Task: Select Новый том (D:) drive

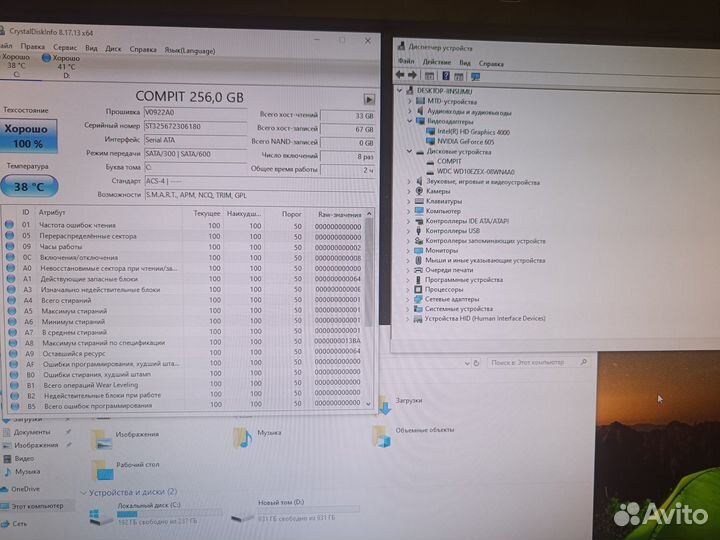Action: pos(295,511)
